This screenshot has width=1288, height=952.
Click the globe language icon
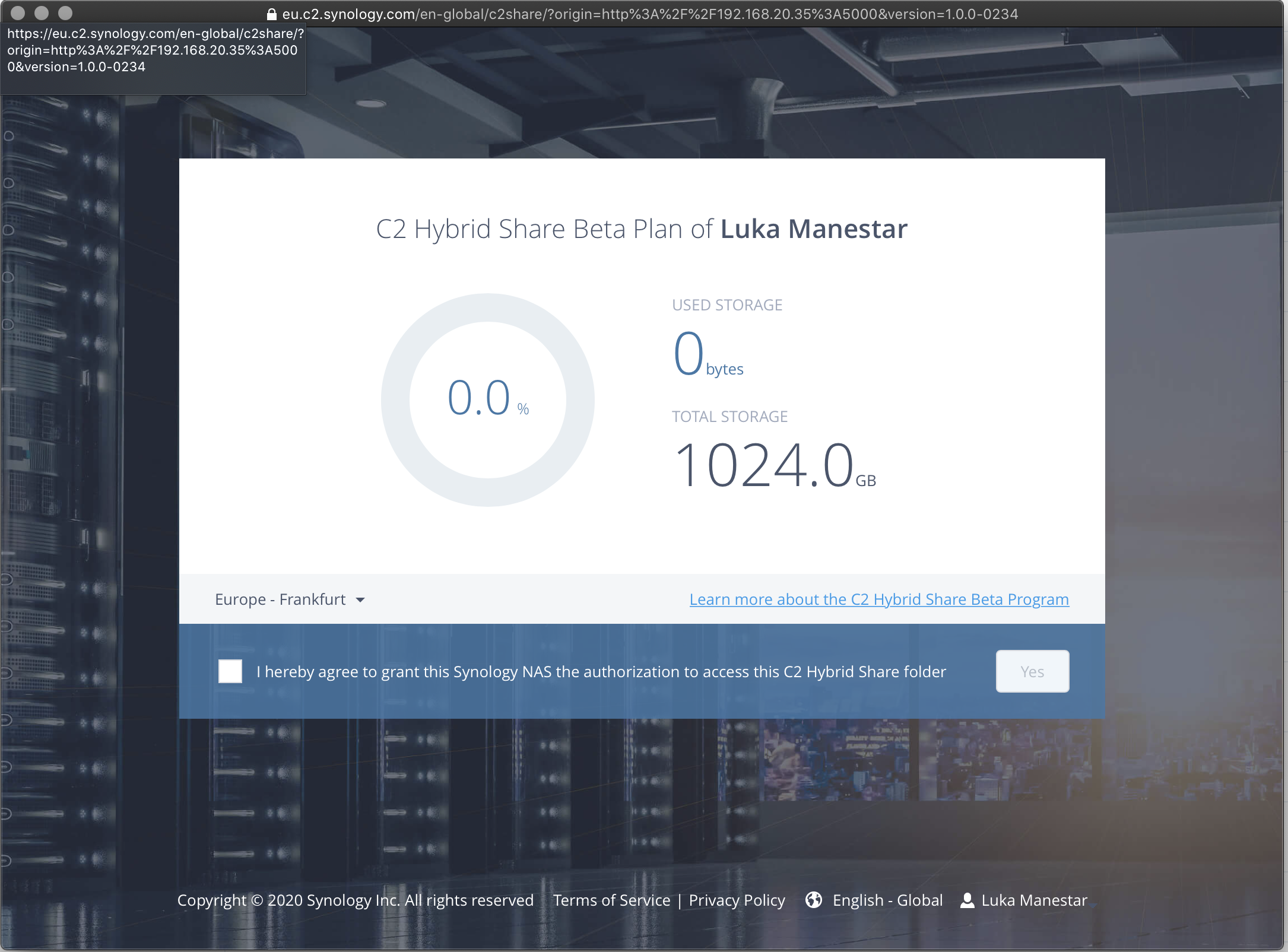coord(814,900)
